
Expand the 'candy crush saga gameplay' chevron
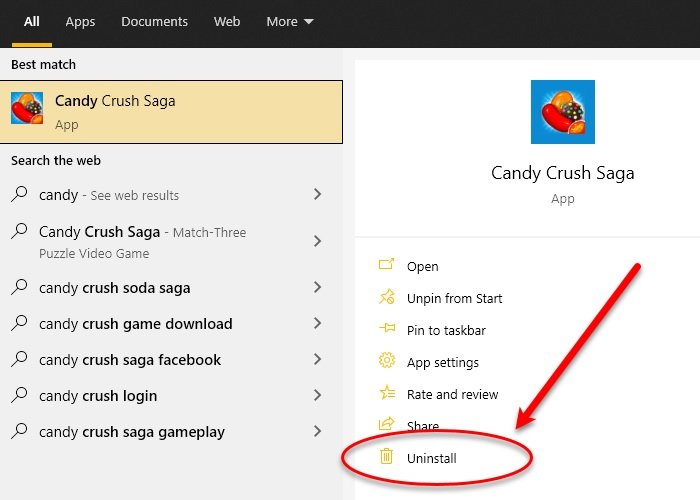(317, 431)
